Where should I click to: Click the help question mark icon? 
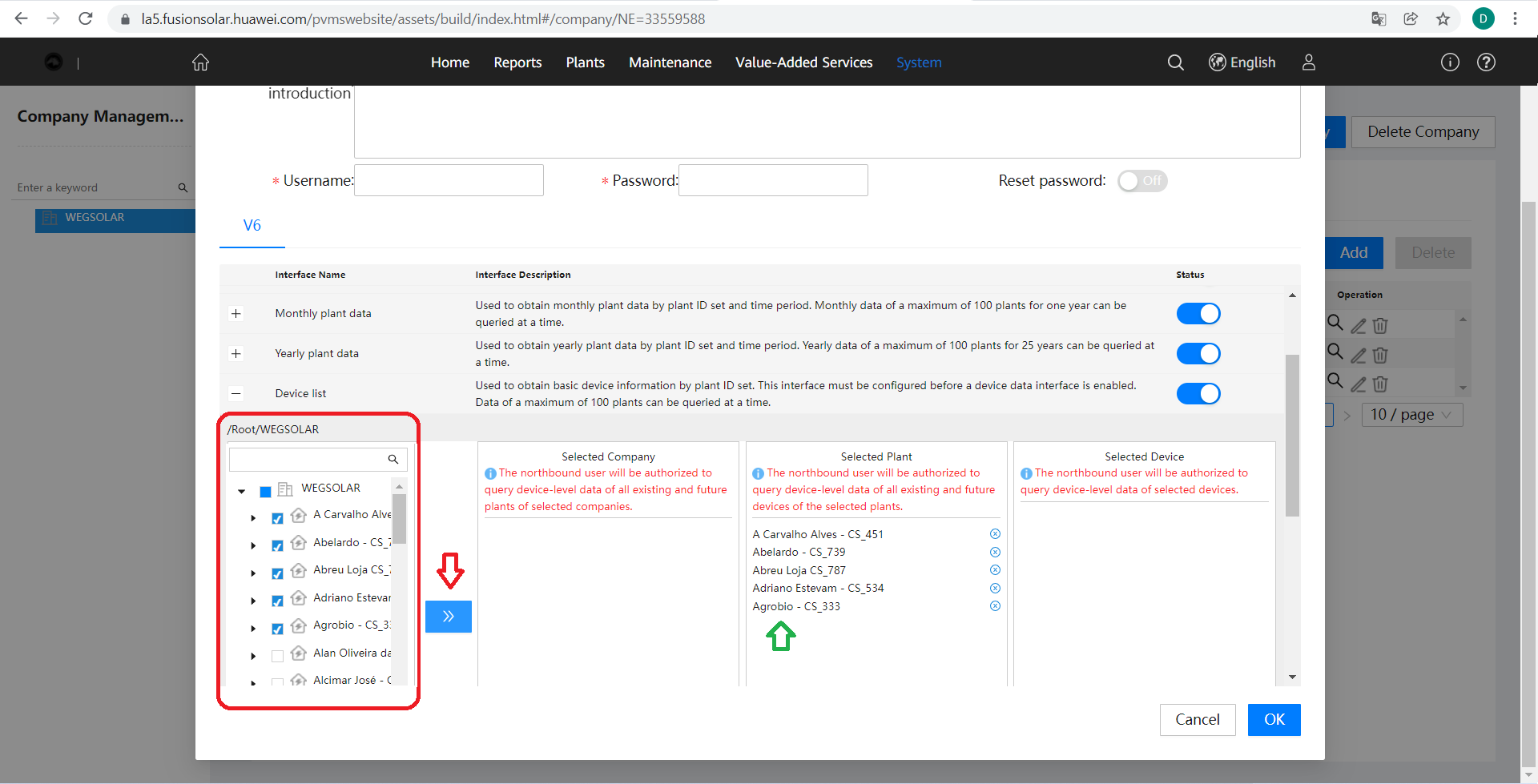[1486, 62]
